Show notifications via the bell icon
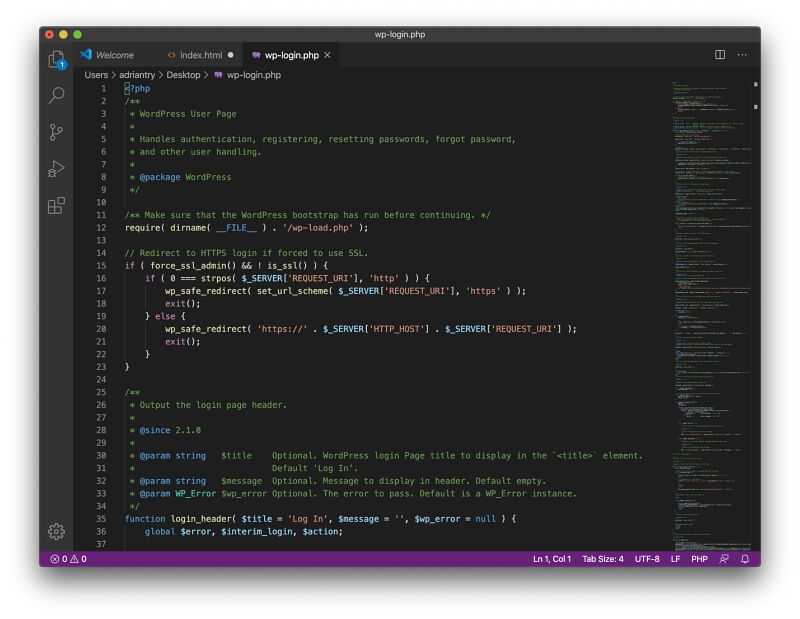 pyautogui.click(x=745, y=559)
